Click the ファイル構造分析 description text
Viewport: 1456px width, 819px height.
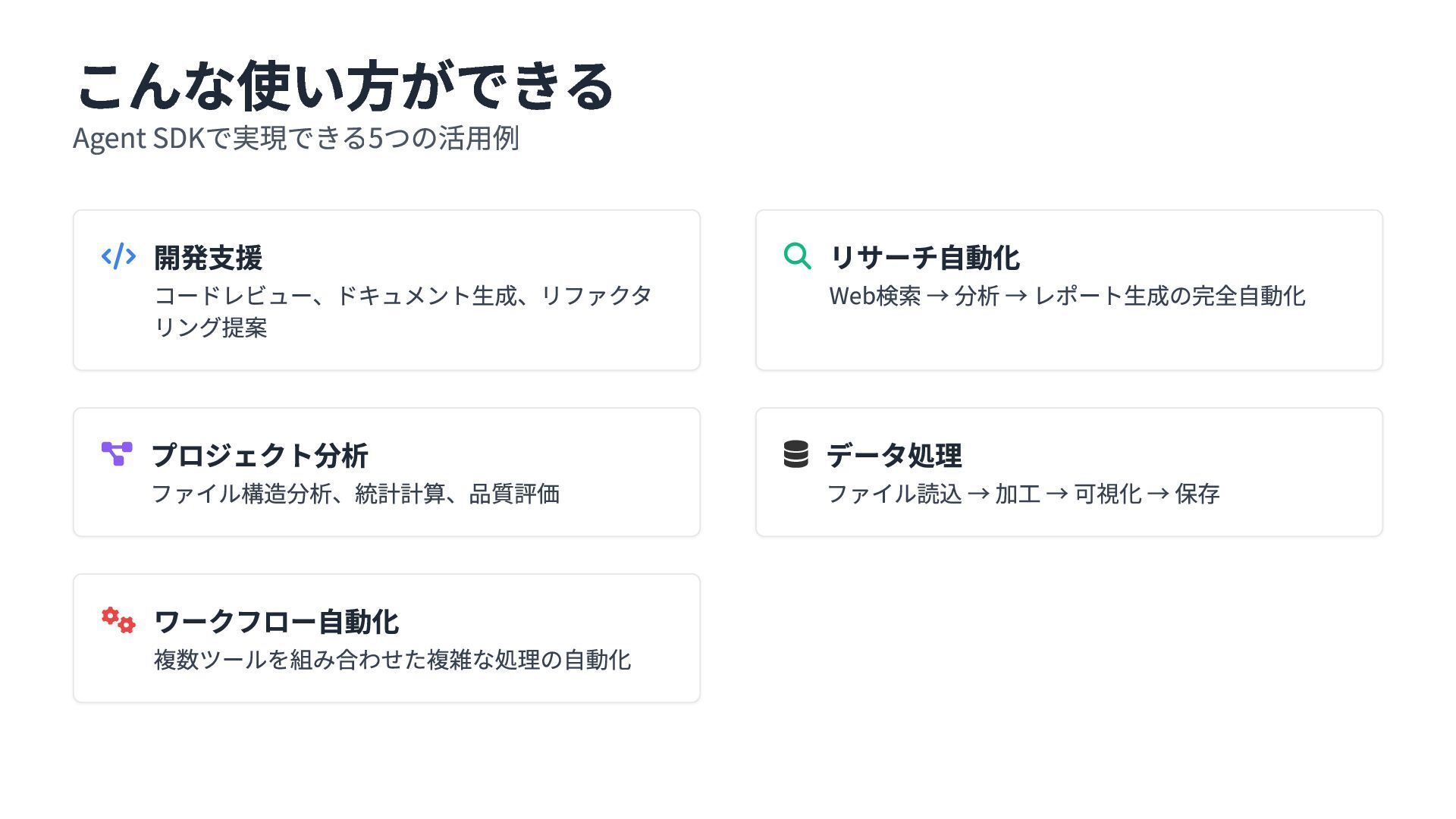[x=355, y=494]
